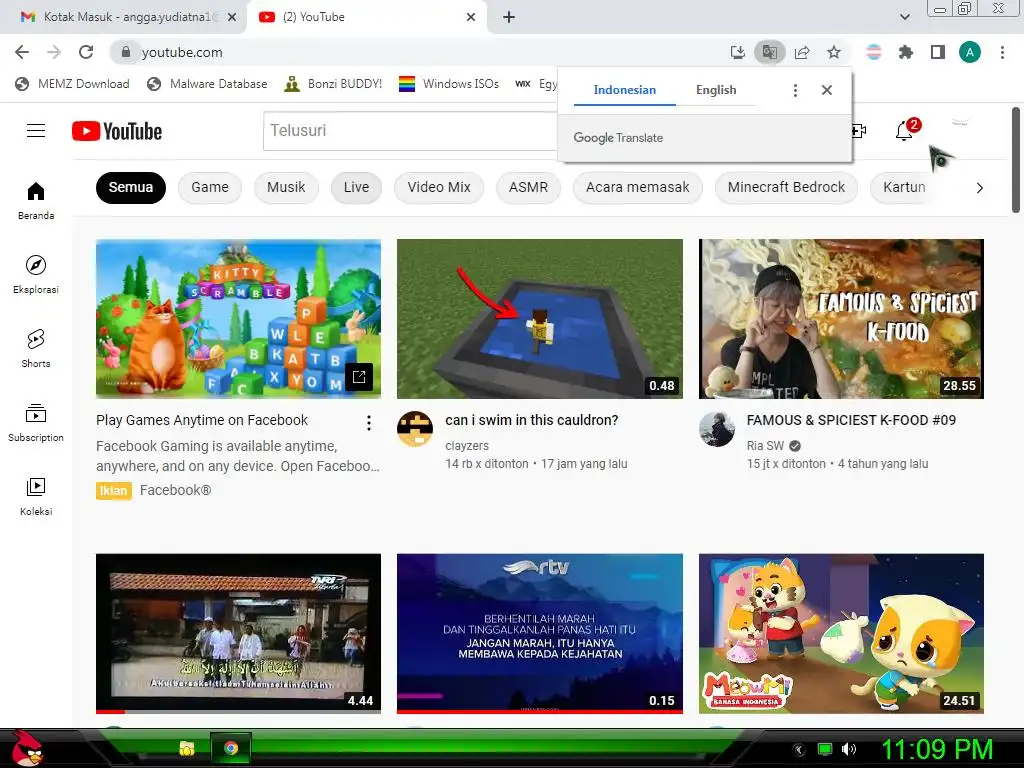The width and height of the screenshot is (1024, 768).
Task: Close the Google Translate popup
Action: coord(827,90)
